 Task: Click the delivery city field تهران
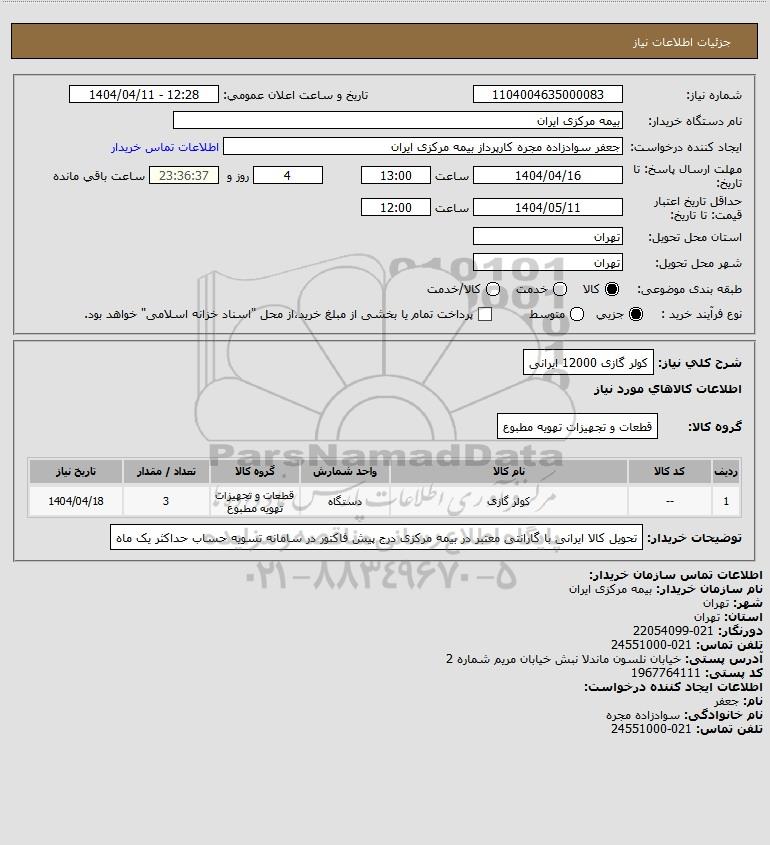coord(547,262)
